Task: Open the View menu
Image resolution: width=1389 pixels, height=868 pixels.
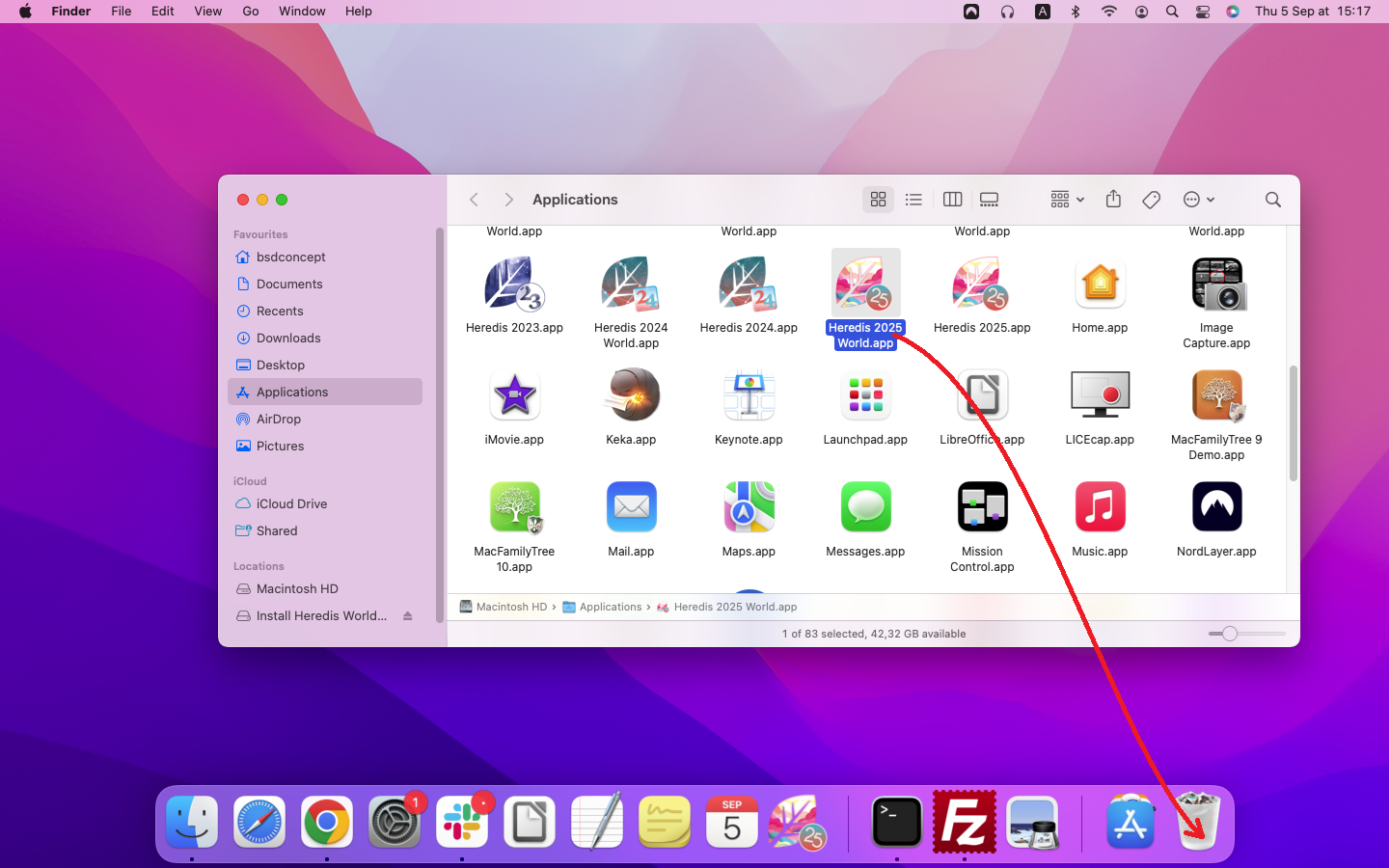Action: [x=207, y=12]
